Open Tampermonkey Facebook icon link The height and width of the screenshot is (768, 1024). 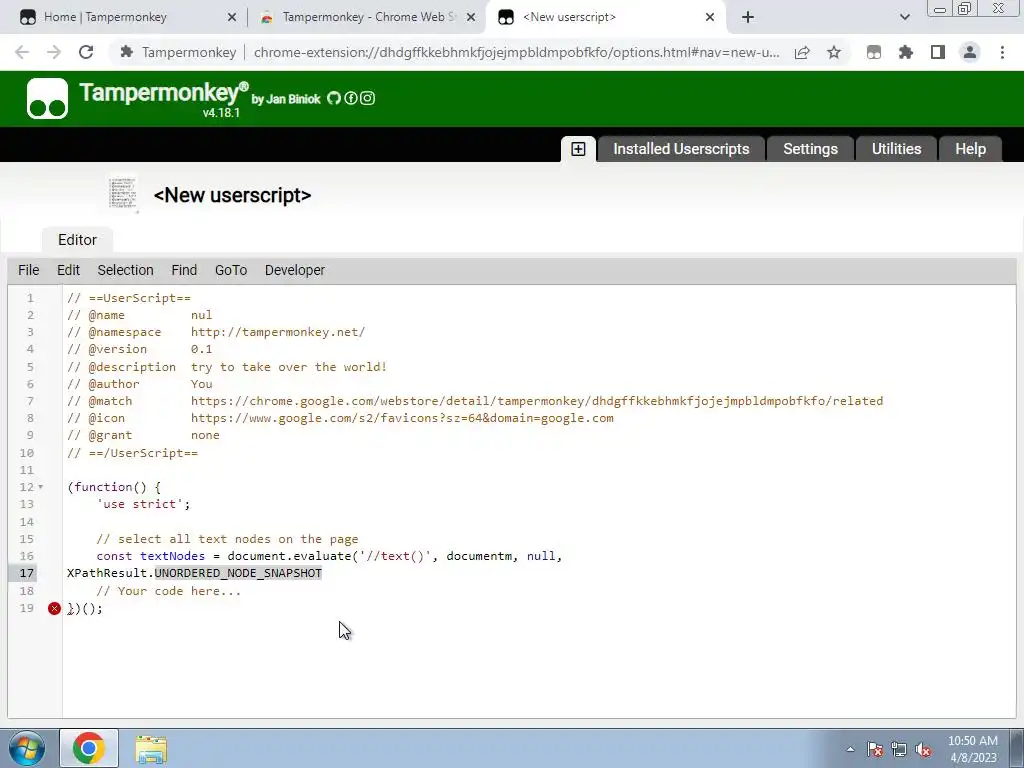351,98
